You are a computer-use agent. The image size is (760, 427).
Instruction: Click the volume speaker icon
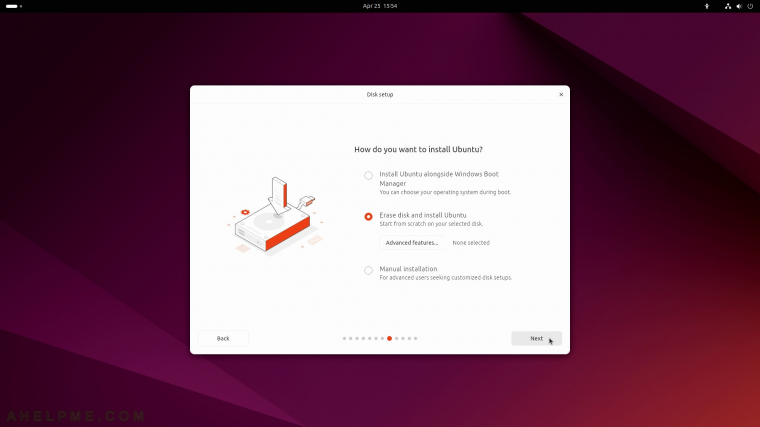click(739, 6)
